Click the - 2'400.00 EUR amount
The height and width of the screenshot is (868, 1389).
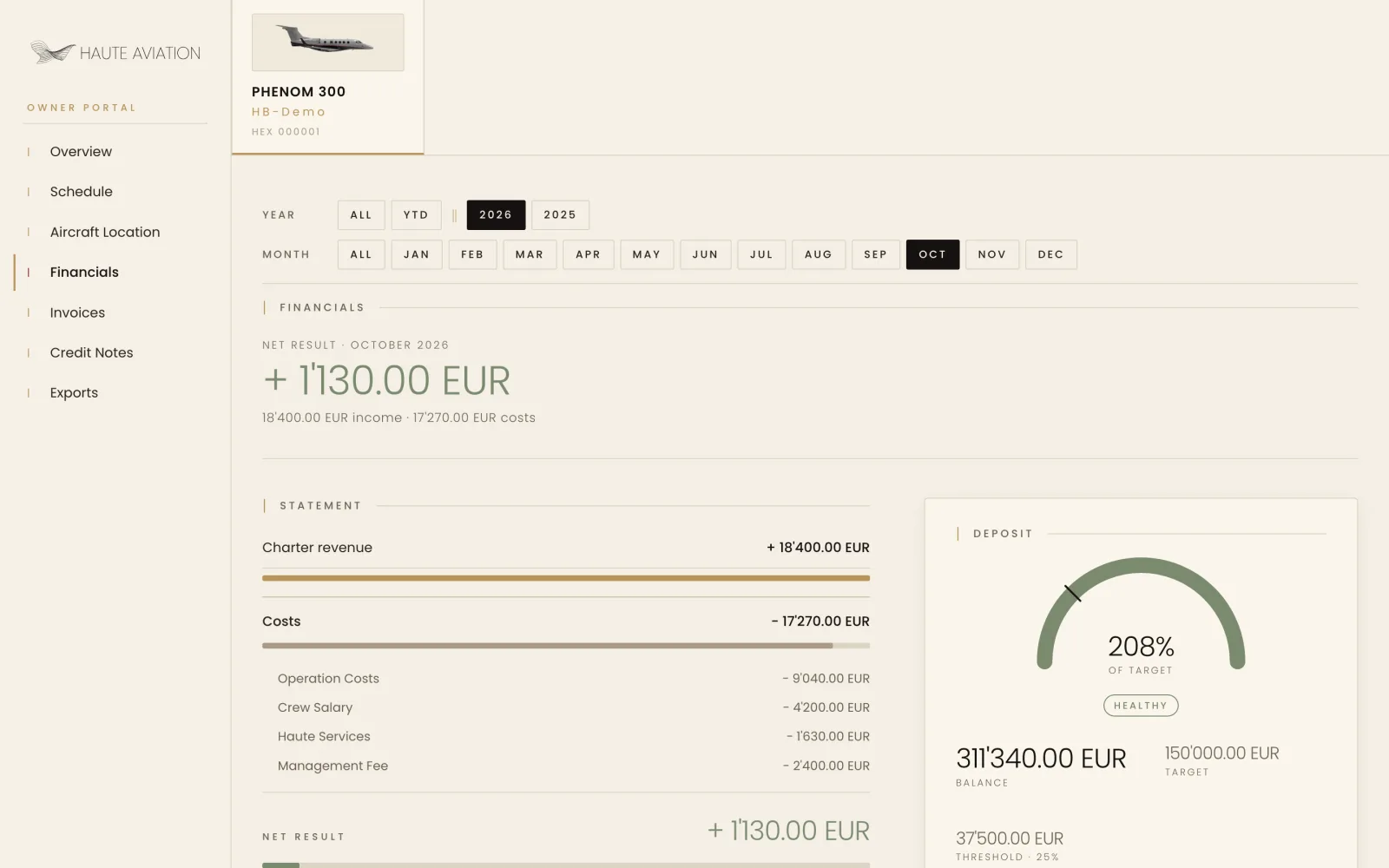pyautogui.click(x=826, y=766)
